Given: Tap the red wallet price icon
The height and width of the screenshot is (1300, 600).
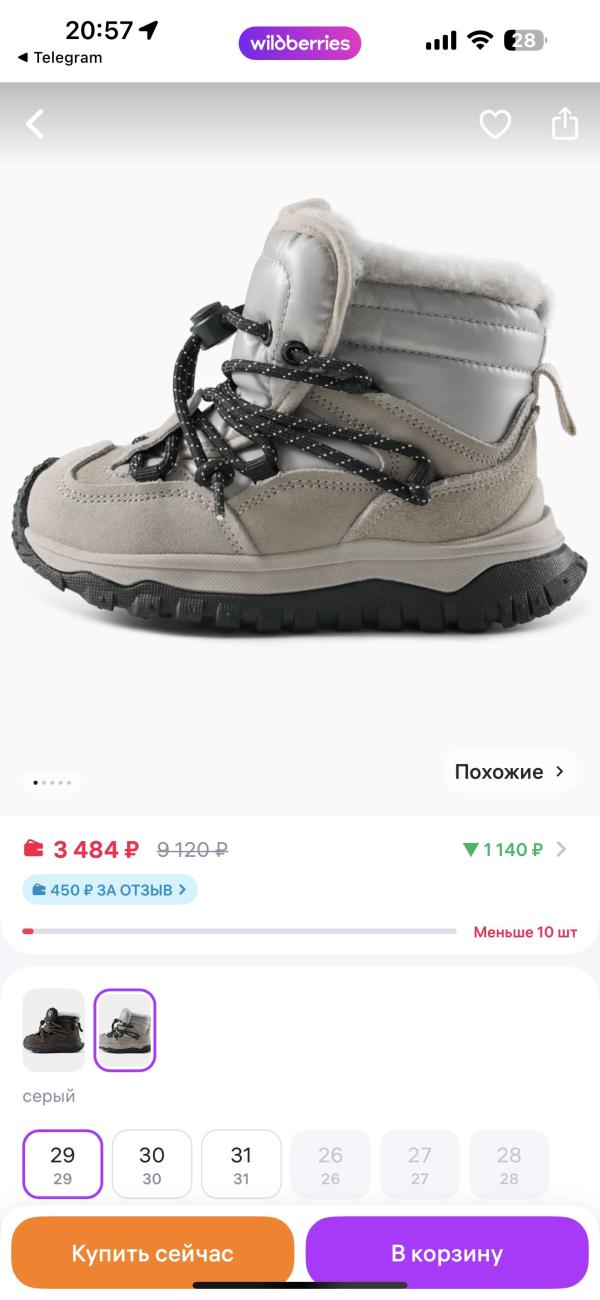Looking at the screenshot, I should tap(34, 849).
